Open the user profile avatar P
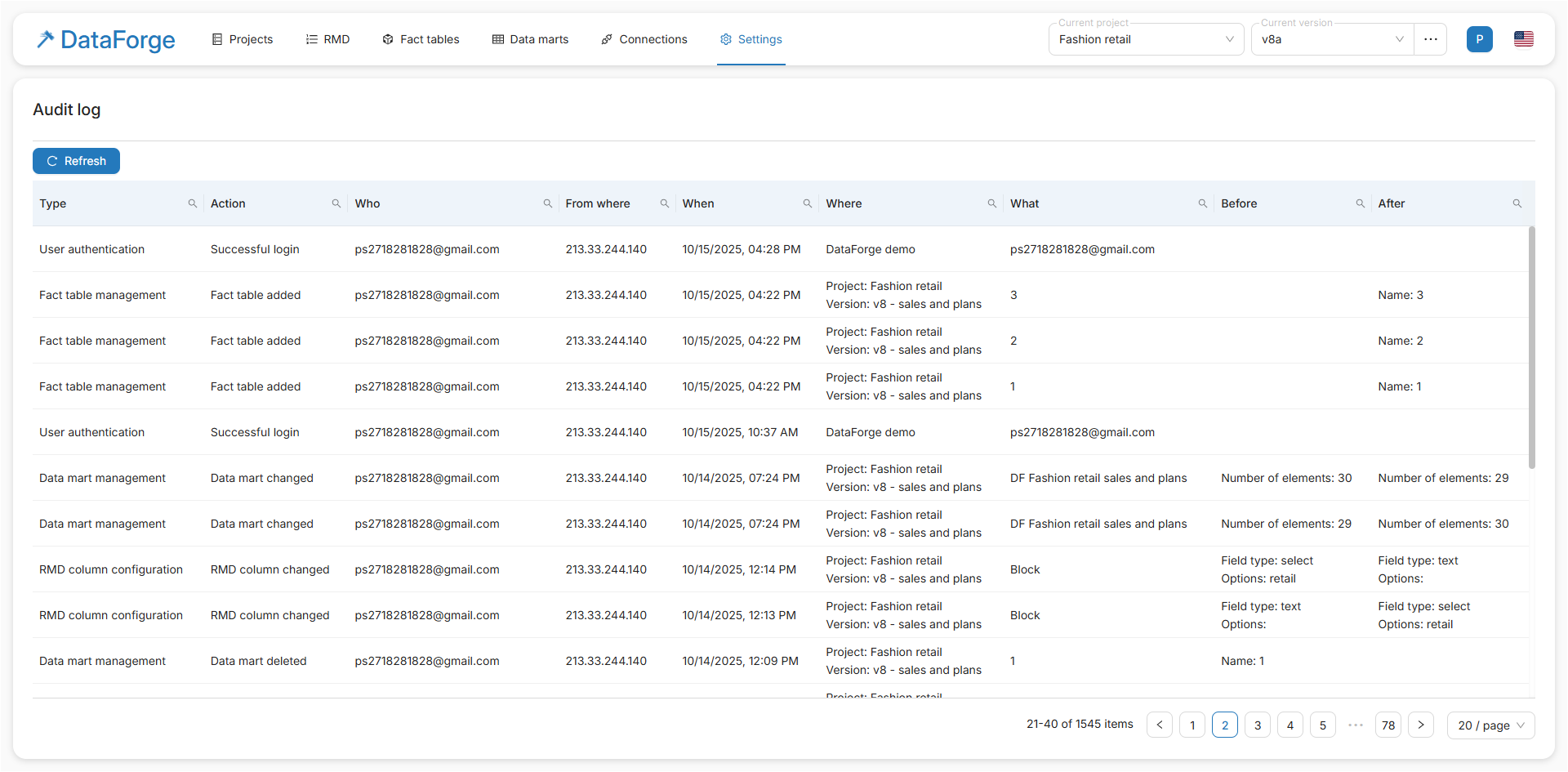 (x=1480, y=39)
